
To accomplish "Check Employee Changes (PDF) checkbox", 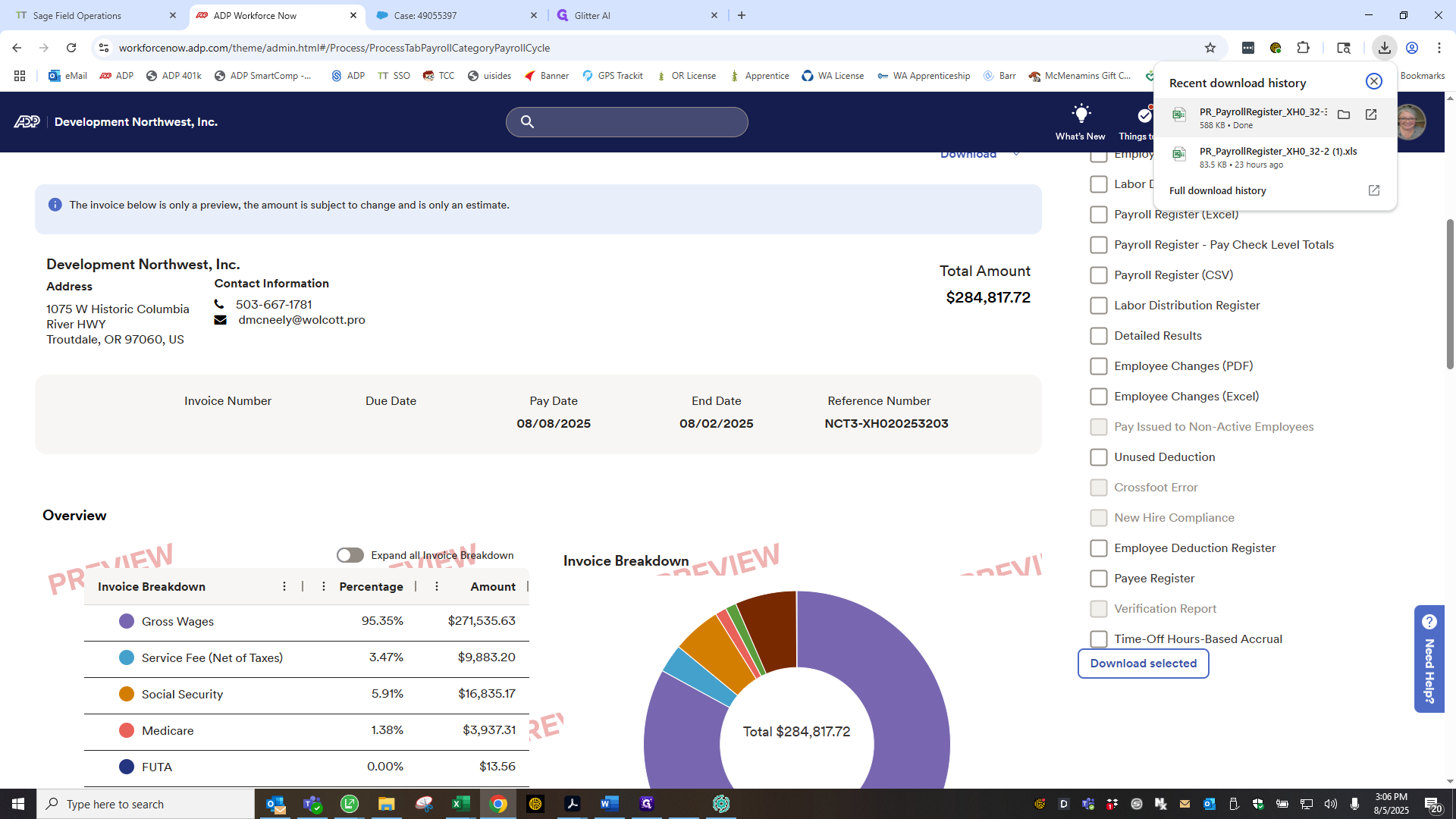I will tap(1098, 366).
